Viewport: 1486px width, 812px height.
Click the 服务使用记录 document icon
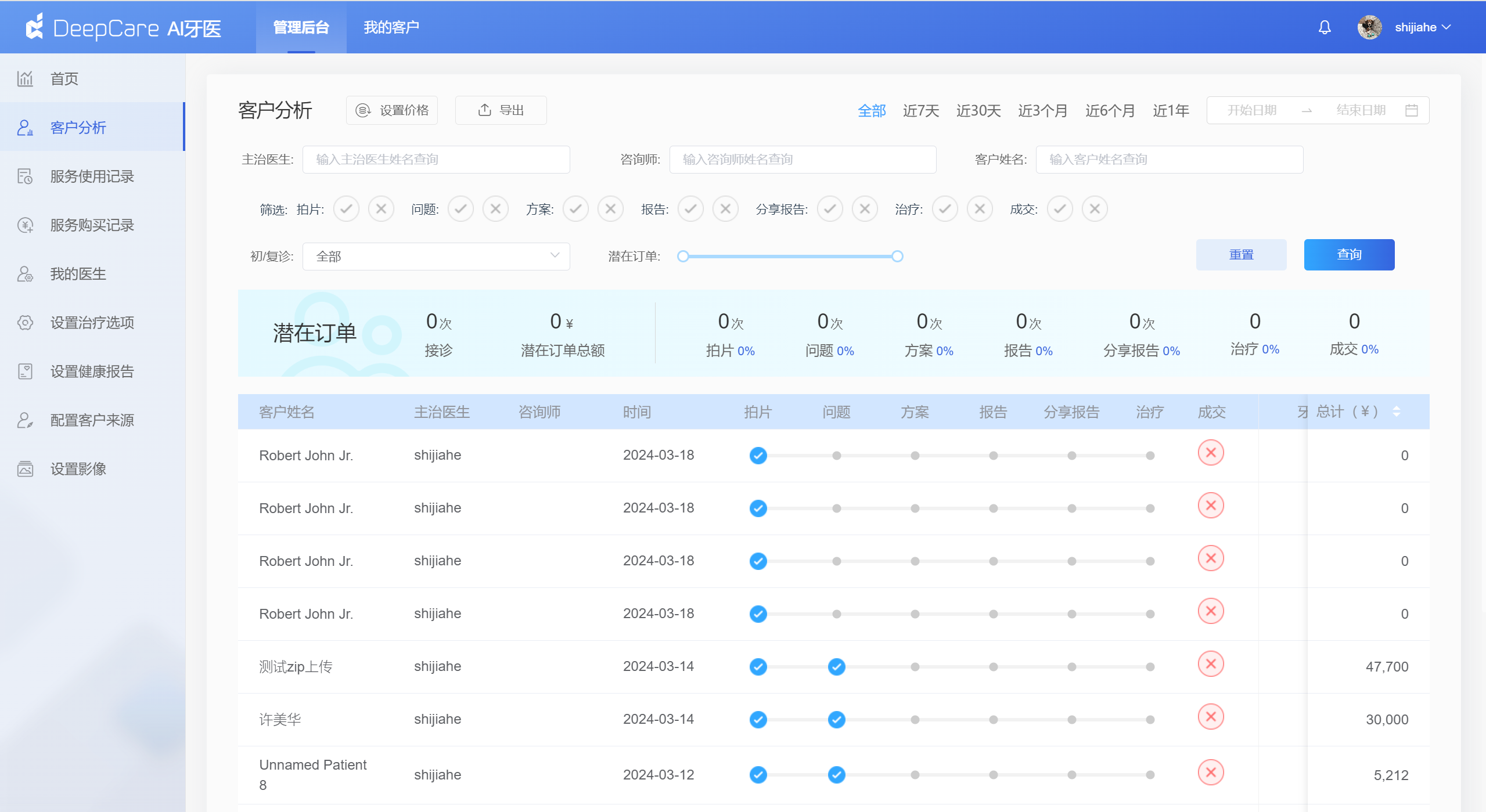coord(25,176)
